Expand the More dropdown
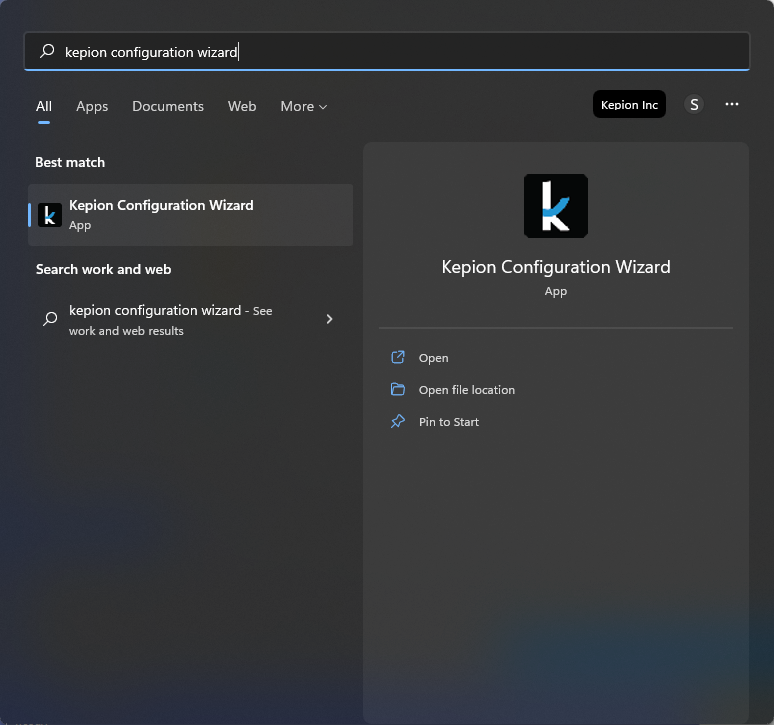The image size is (774, 725). coord(304,106)
